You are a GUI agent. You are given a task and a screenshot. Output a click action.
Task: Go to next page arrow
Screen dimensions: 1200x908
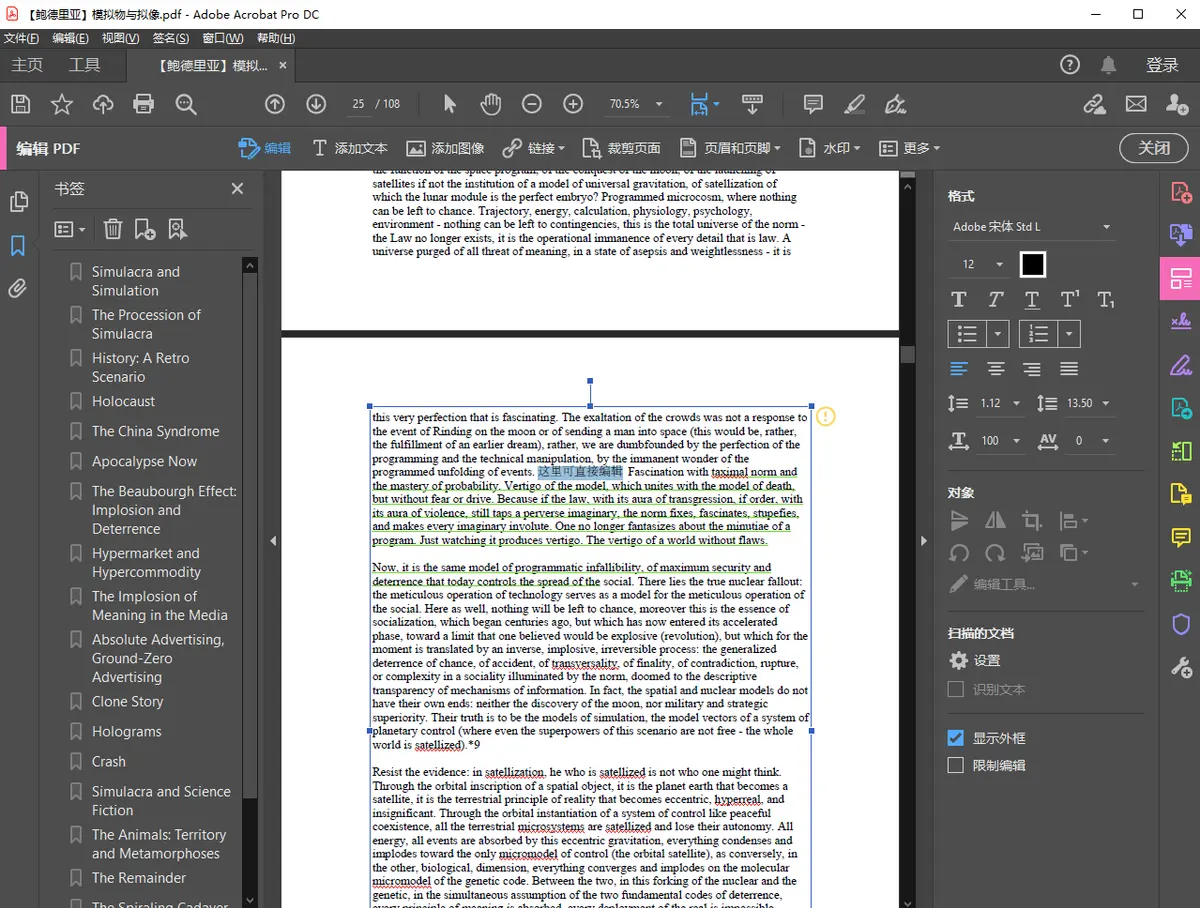316,104
